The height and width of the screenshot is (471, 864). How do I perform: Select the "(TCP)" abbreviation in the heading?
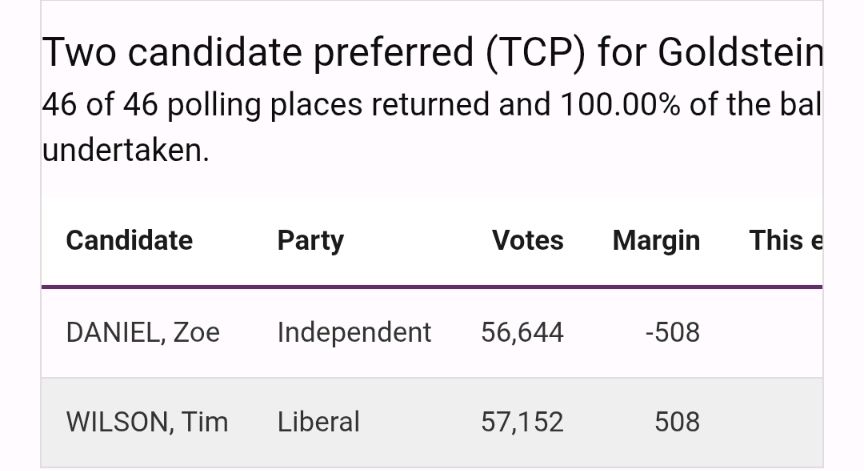pyautogui.click(x=535, y=53)
